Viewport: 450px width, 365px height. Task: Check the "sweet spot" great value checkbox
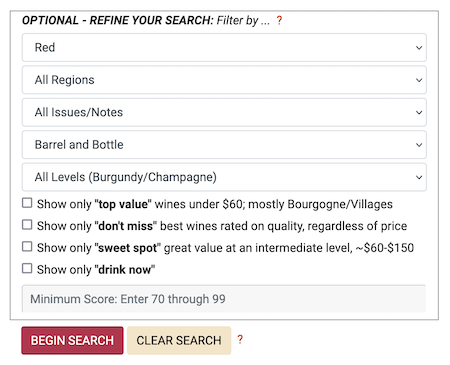[27, 247]
